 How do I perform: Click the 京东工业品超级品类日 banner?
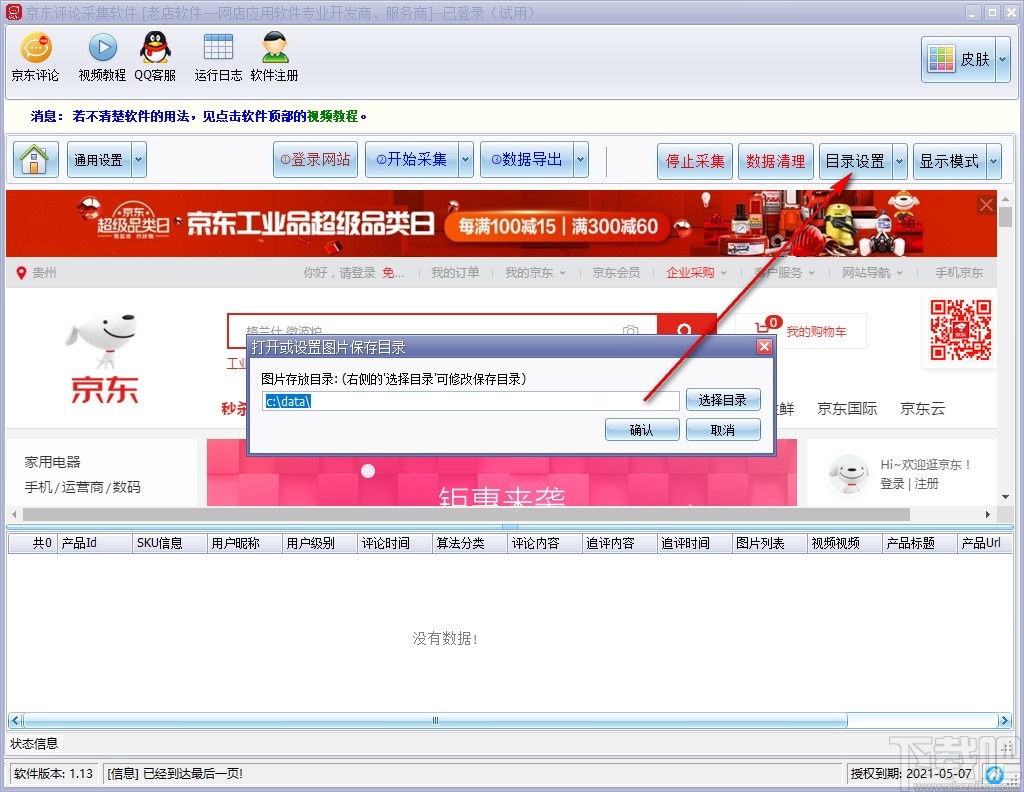pyautogui.click(x=501, y=223)
